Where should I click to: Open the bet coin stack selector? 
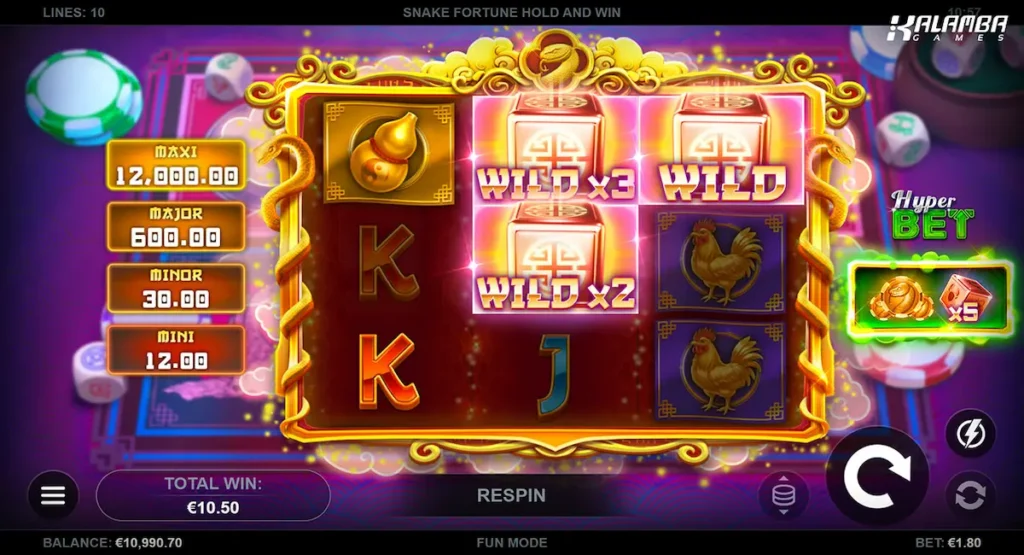pos(784,496)
